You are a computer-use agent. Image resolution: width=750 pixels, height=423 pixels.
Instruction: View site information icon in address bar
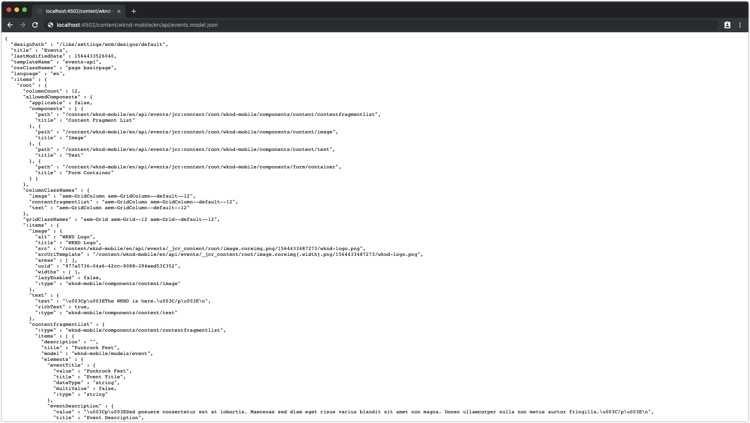pyautogui.click(x=50, y=25)
